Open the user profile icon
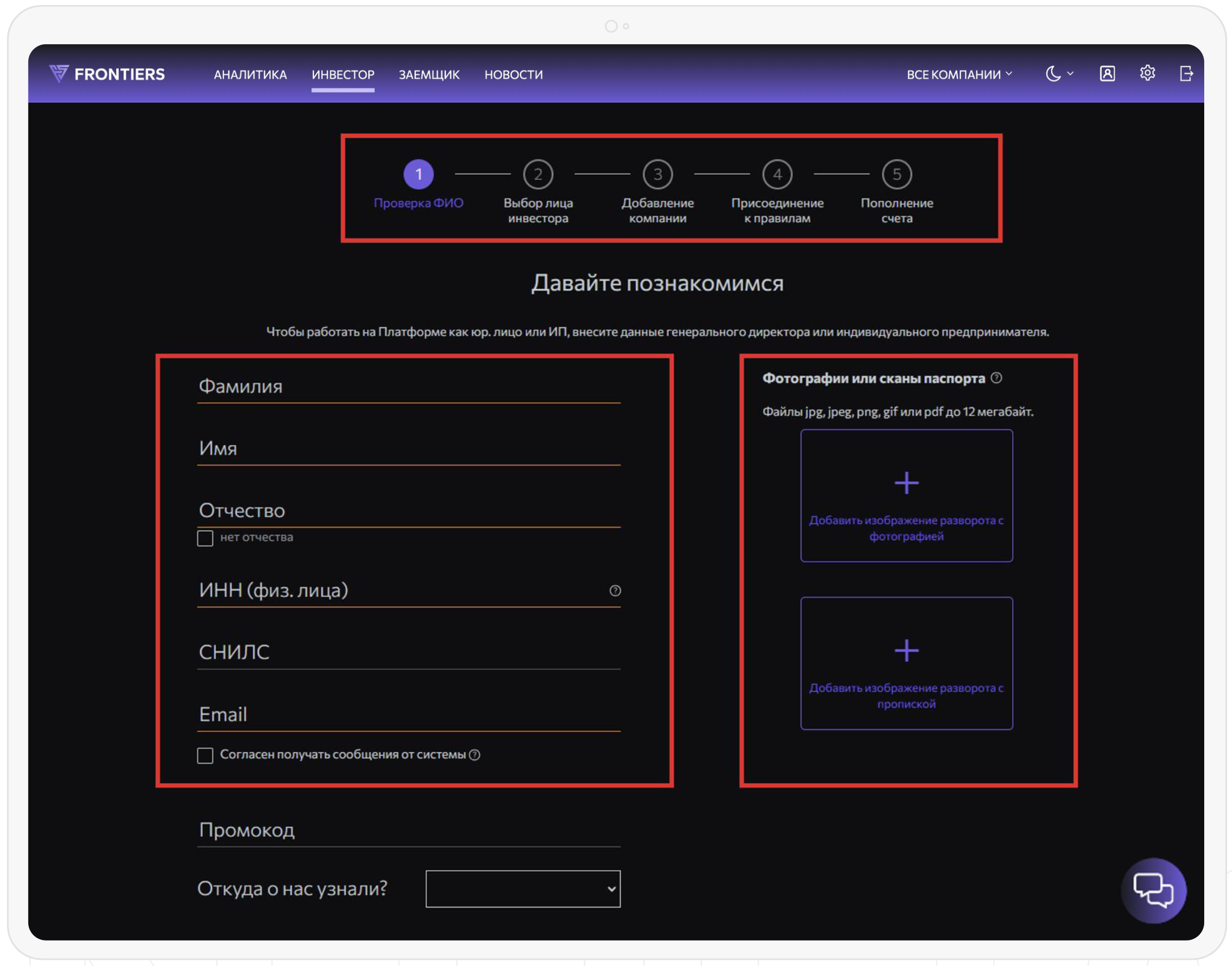This screenshot has height=966, width=1232. 1107,74
